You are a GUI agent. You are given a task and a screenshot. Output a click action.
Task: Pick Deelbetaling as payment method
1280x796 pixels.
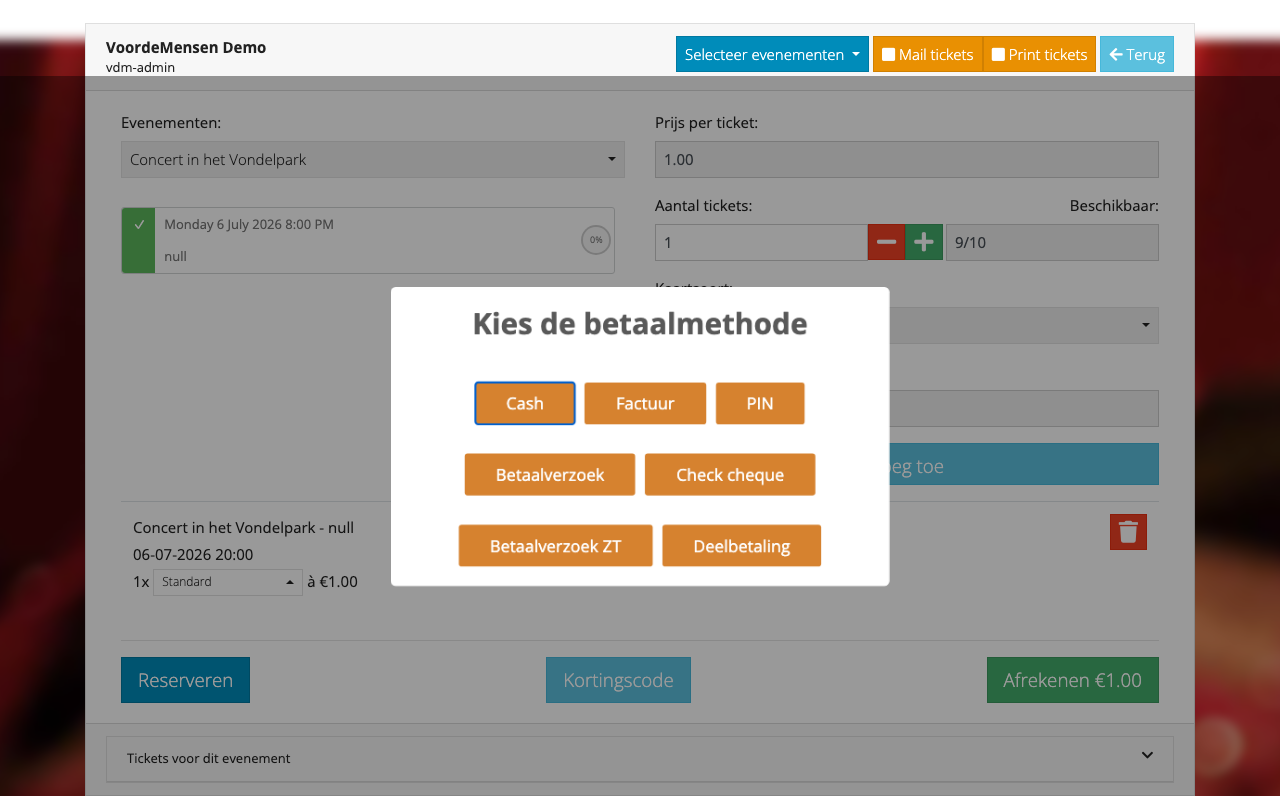pos(741,545)
